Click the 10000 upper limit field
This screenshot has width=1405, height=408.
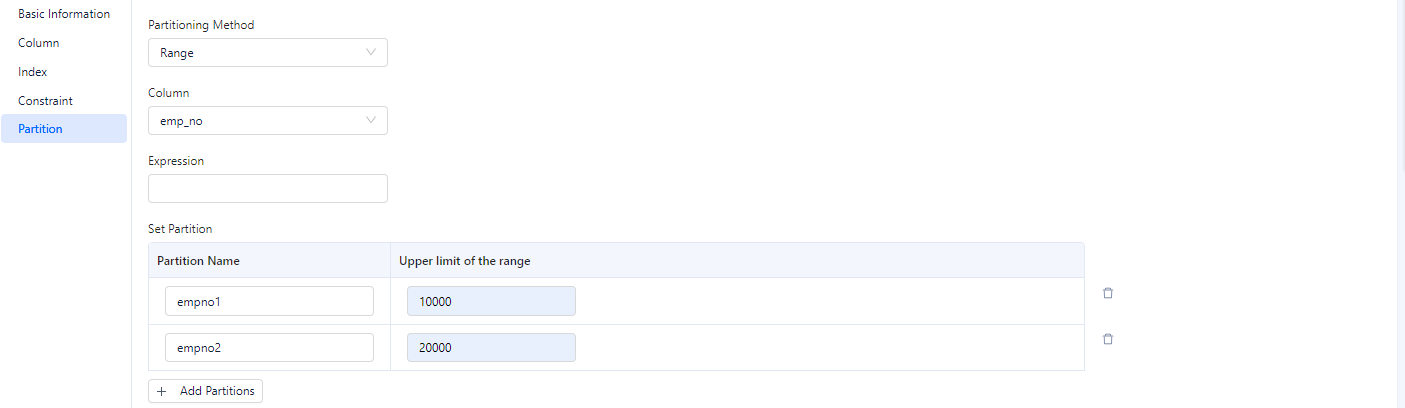pyautogui.click(x=491, y=301)
